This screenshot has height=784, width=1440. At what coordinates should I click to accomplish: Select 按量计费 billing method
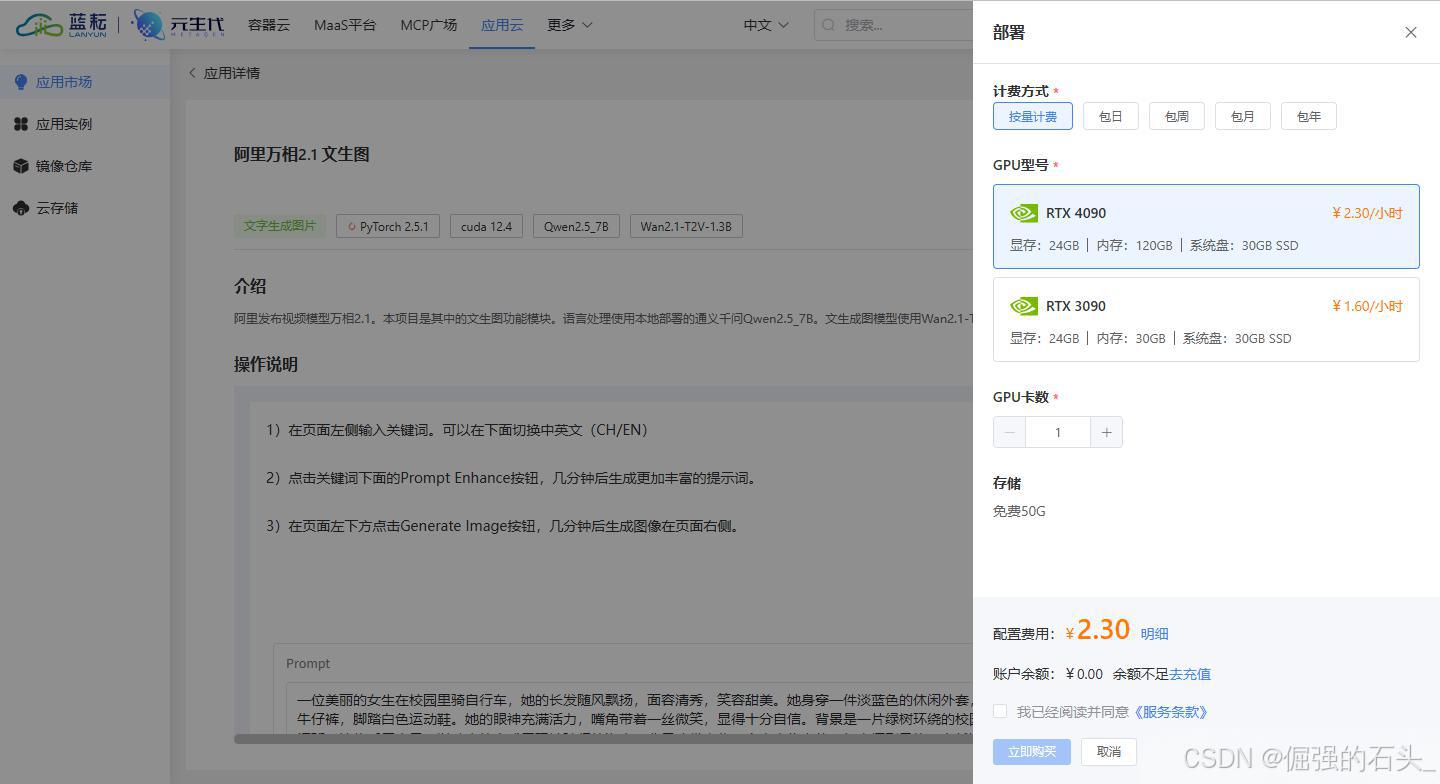click(x=1033, y=116)
